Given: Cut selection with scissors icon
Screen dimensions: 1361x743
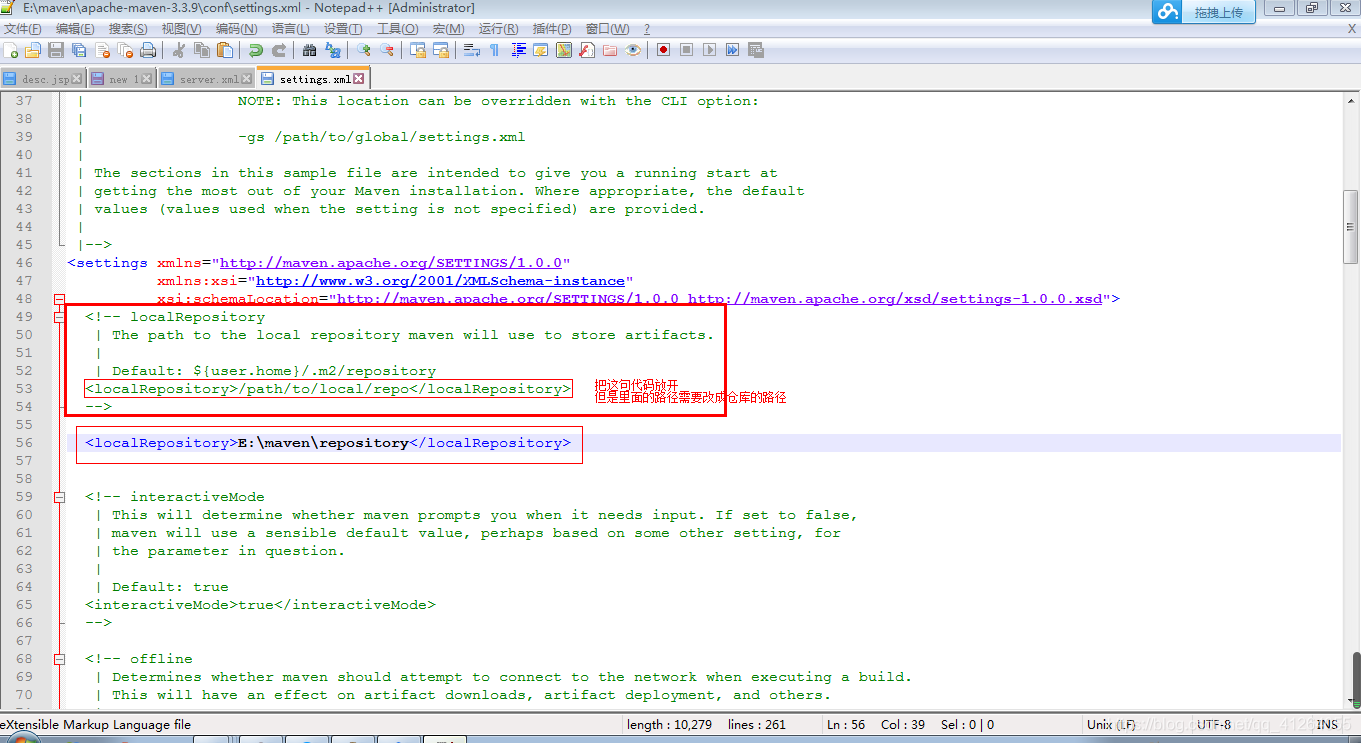Looking at the screenshot, I should (179, 50).
